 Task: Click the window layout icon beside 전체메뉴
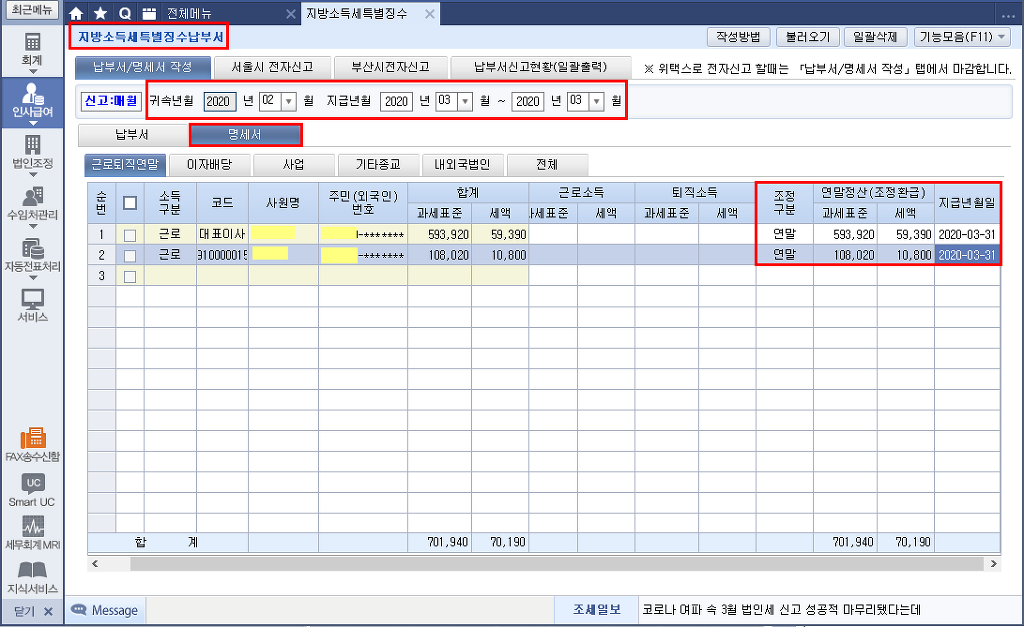pyautogui.click(x=150, y=13)
